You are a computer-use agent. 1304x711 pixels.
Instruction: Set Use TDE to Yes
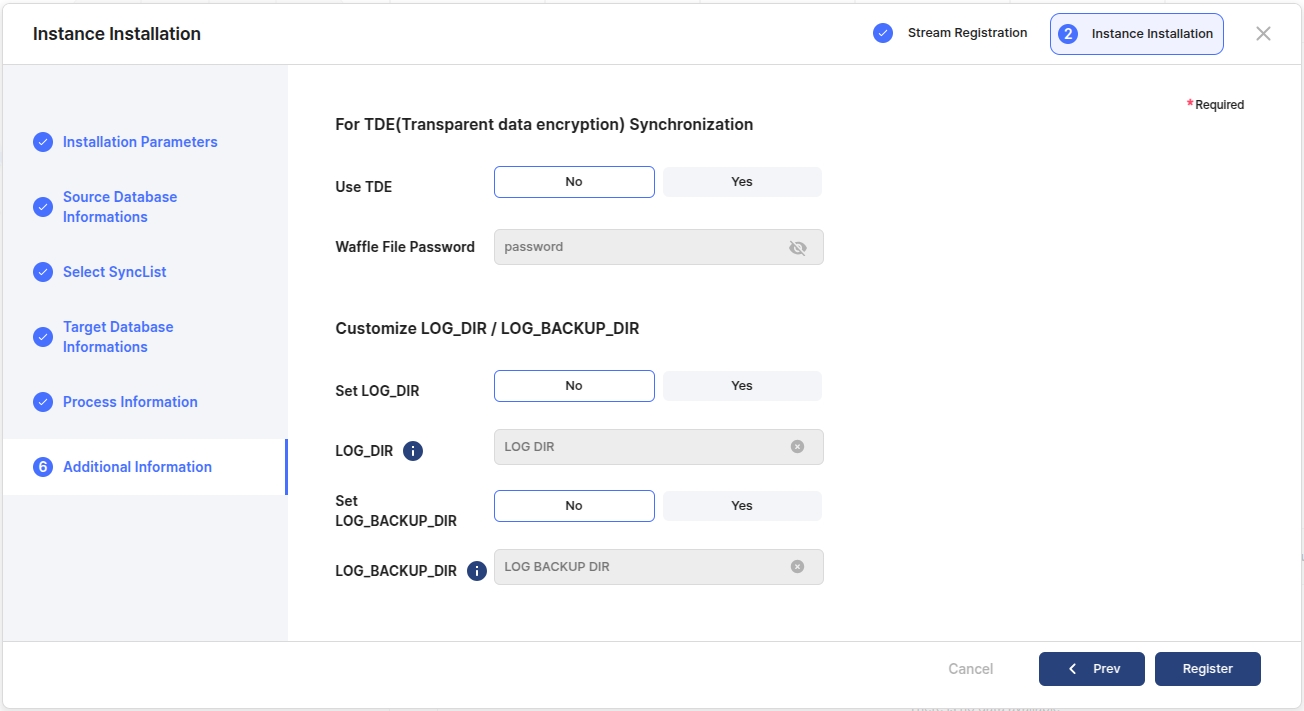tap(742, 182)
